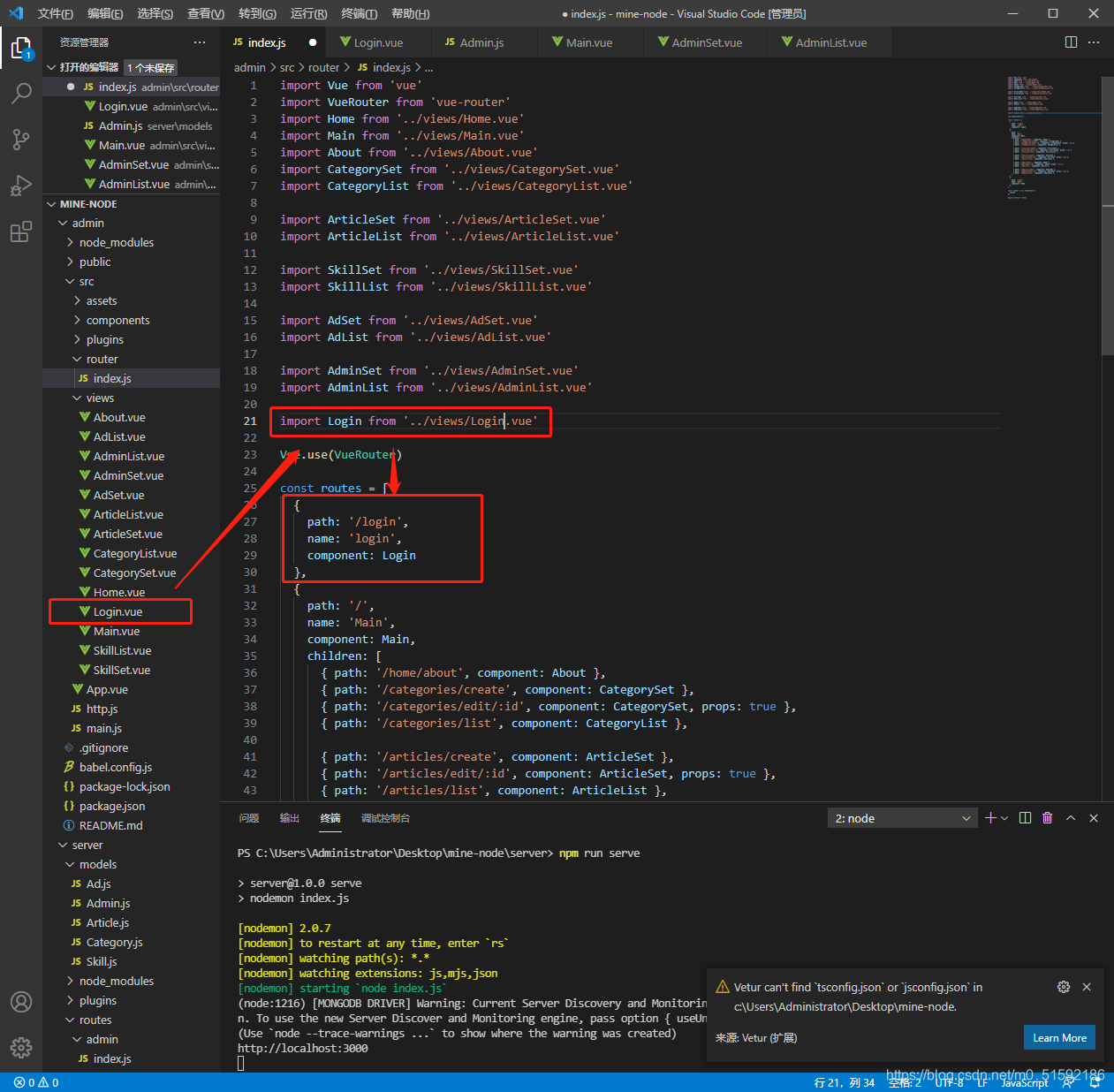The width and height of the screenshot is (1114, 1092).
Task: Click unsaved dot on index.js tab
Action: (313, 42)
